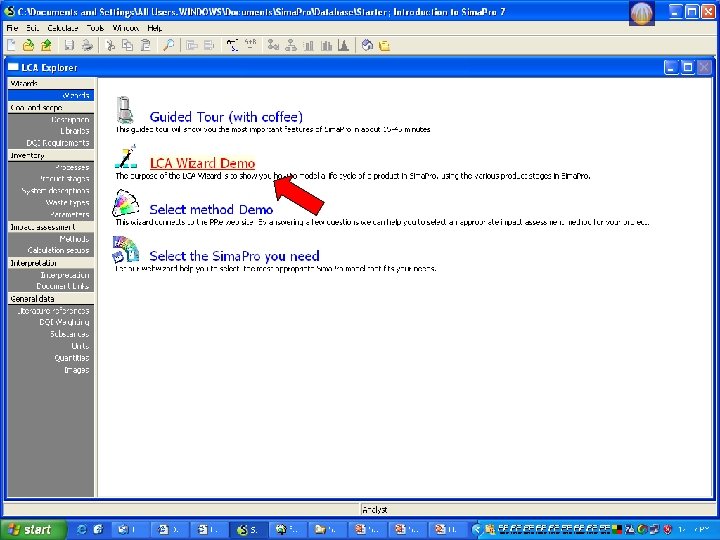The width and height of the screenshot is (720, 540).
Task: Click the box-shaped toolbar icon
Action: 367,45
